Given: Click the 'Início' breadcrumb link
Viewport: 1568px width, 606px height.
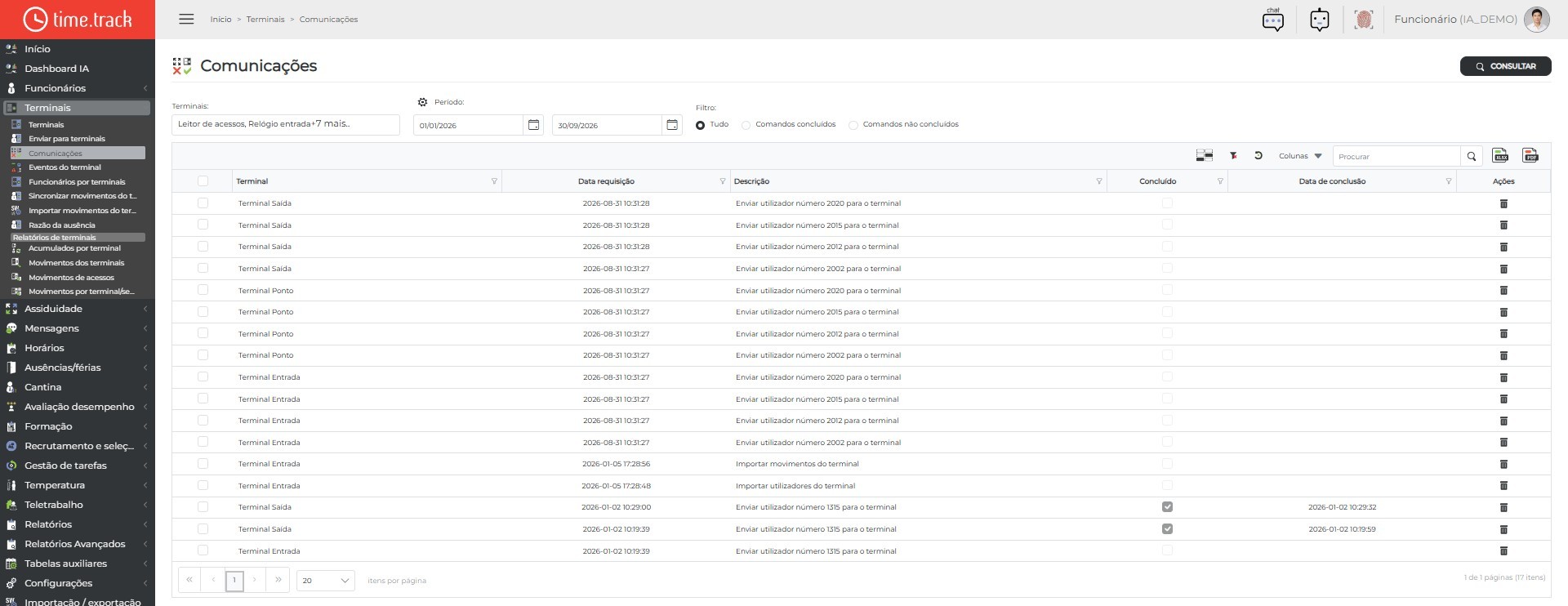Looking at the screenshot, I should tap(220, 20).
